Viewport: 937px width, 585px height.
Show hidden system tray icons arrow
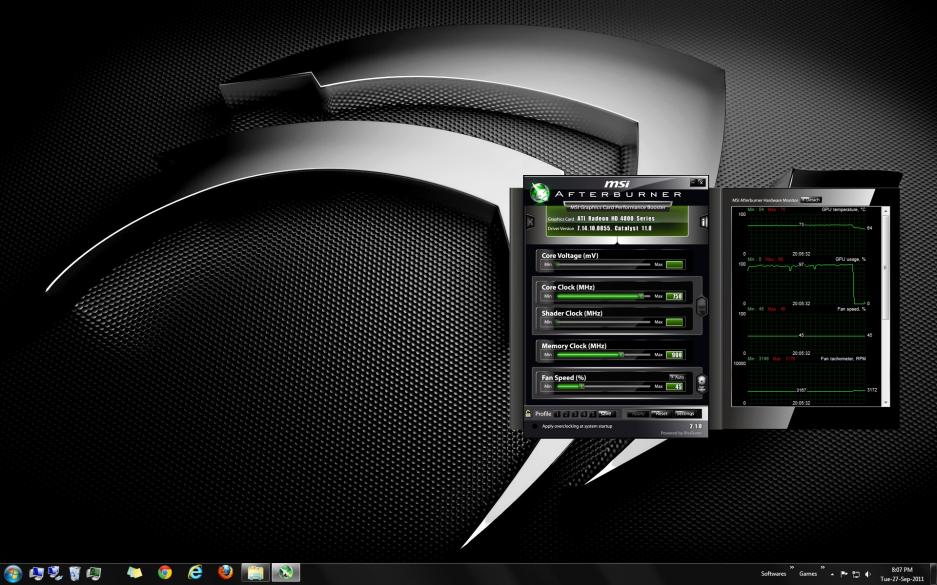tap(832, 574)
